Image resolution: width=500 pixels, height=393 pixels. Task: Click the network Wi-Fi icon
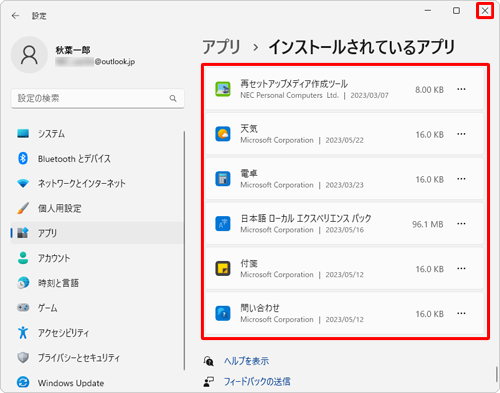click(23, 183)
